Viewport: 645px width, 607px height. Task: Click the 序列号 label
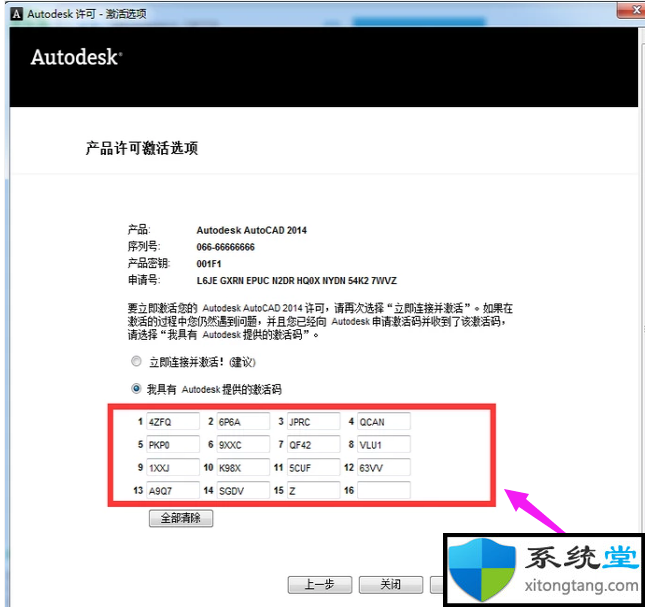point(144,247)
